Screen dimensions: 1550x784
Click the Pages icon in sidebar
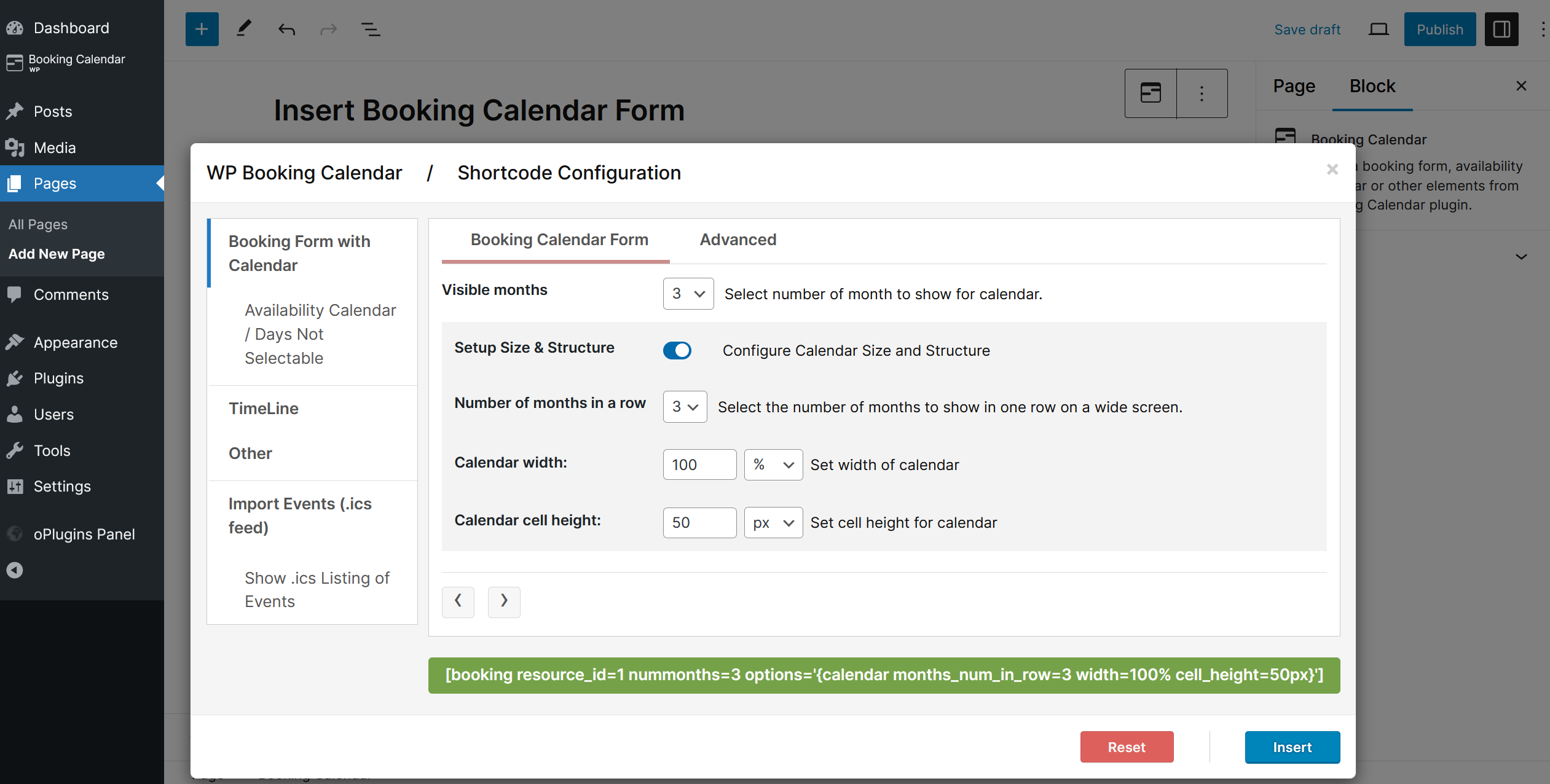[15, 183]
